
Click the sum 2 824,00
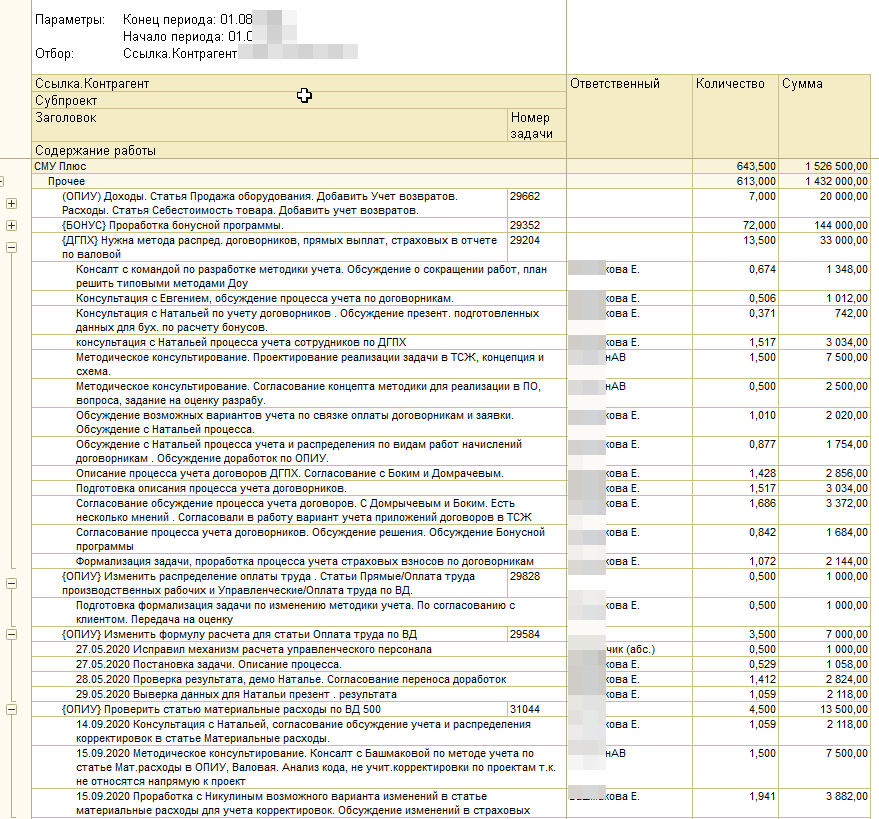pyautogui.click(x=846, y=679)
